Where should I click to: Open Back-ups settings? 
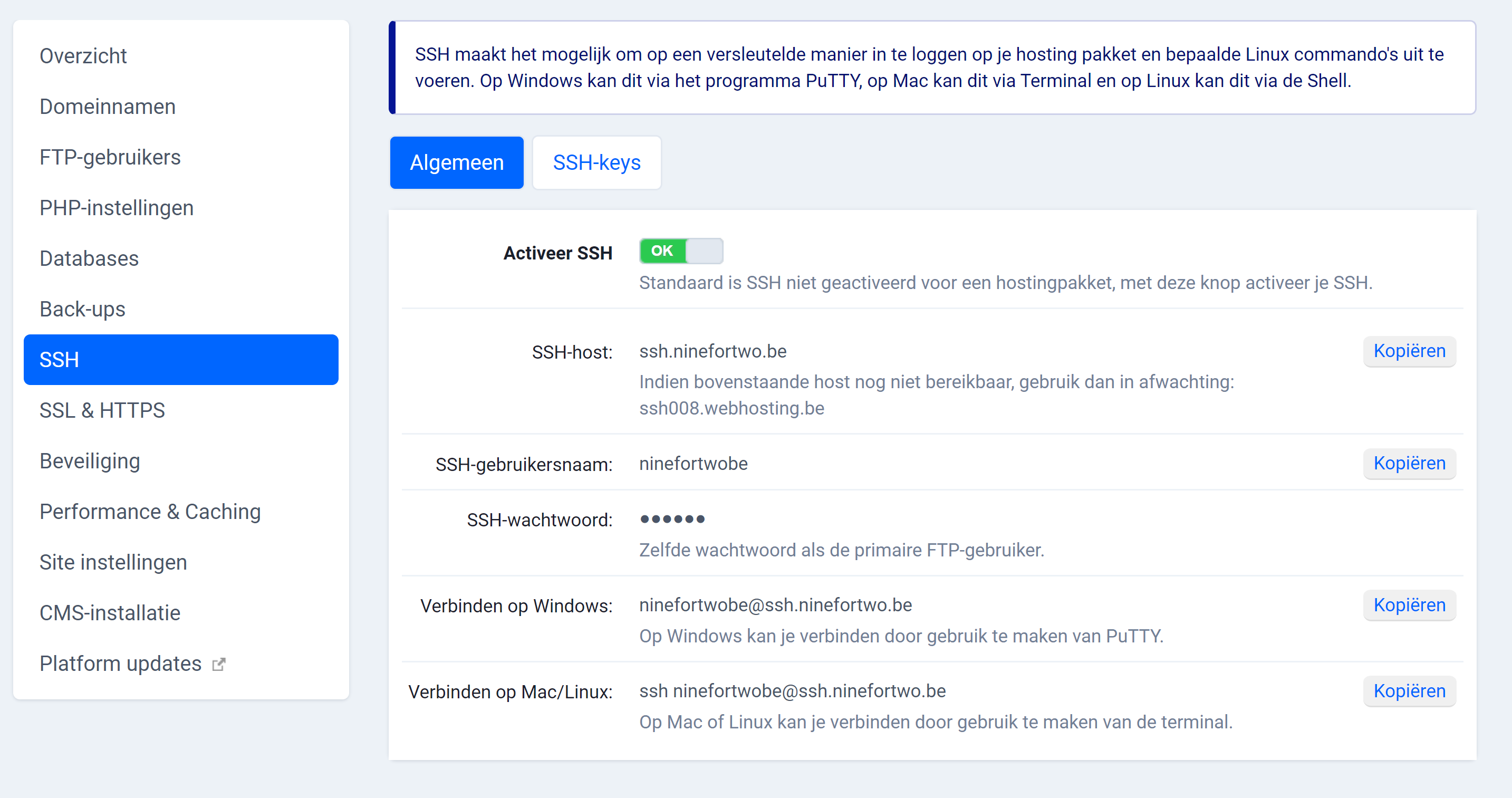point(82,309)
